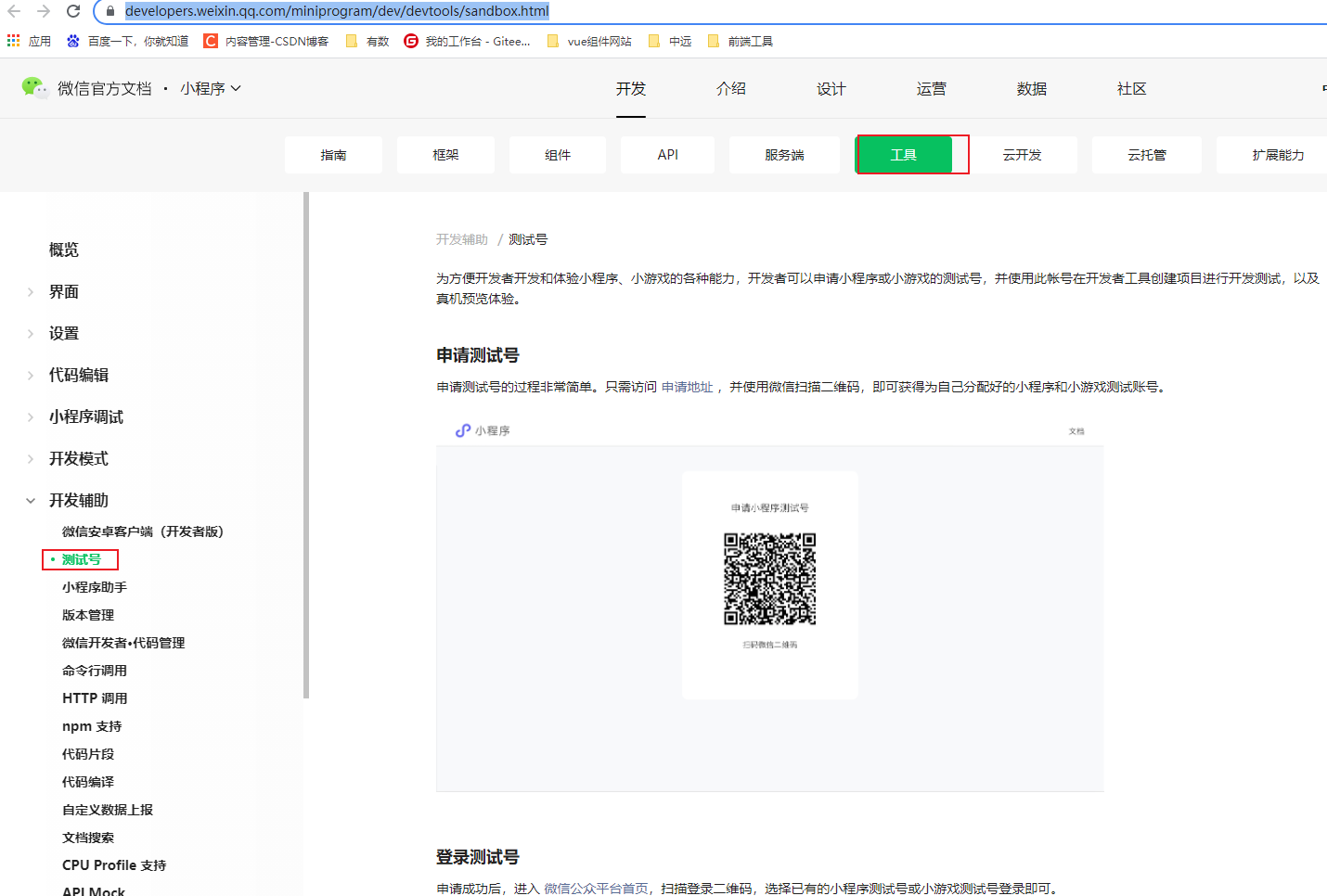This screenshot has height=896, width=1327.
Task: Click the 开发辅助 breadcrumb link
Action: [x=462, y=239]
